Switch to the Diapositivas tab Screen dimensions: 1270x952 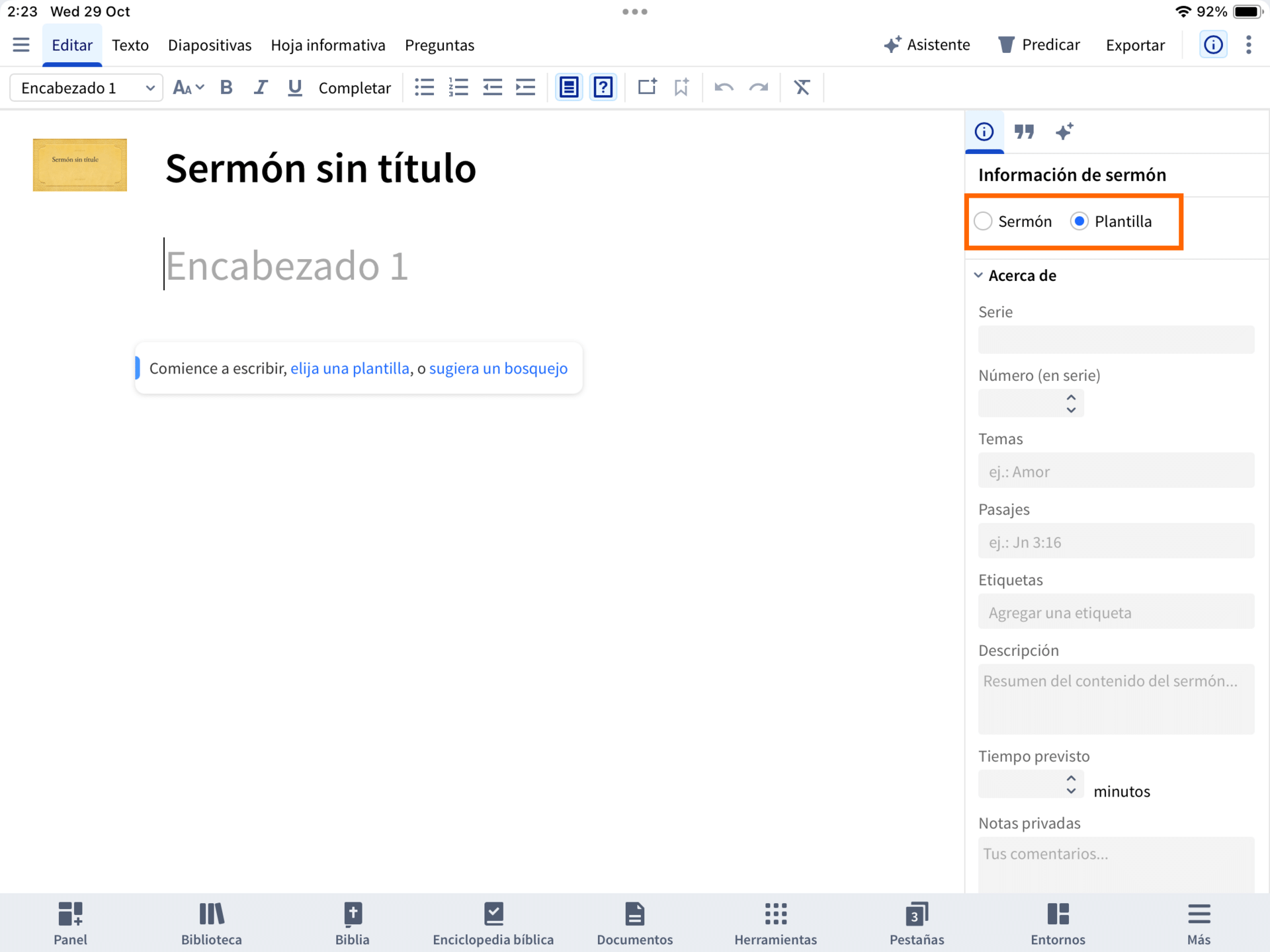pyautogui.click(x=210, y=45)
